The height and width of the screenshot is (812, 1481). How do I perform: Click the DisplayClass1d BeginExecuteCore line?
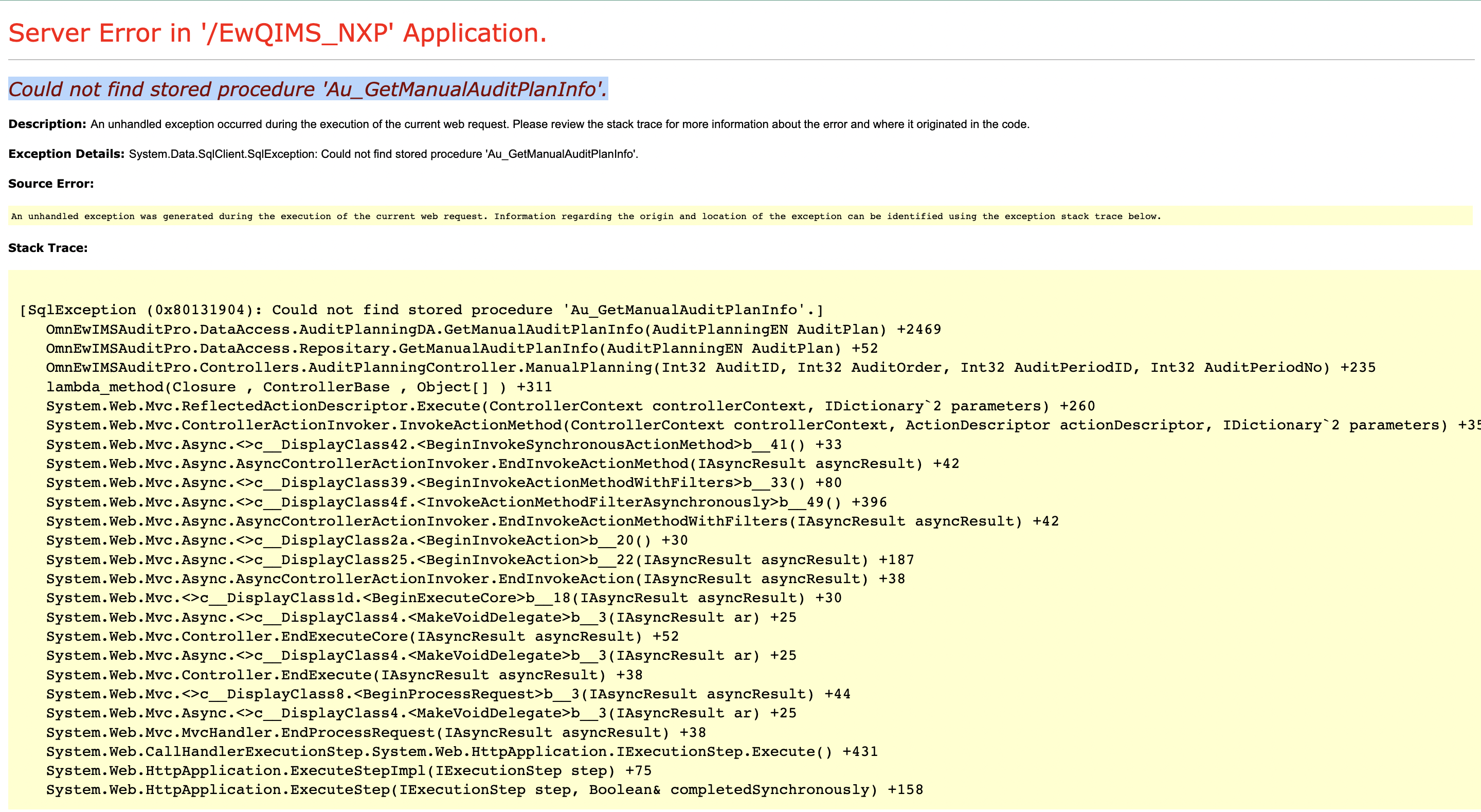click(444, 598)
